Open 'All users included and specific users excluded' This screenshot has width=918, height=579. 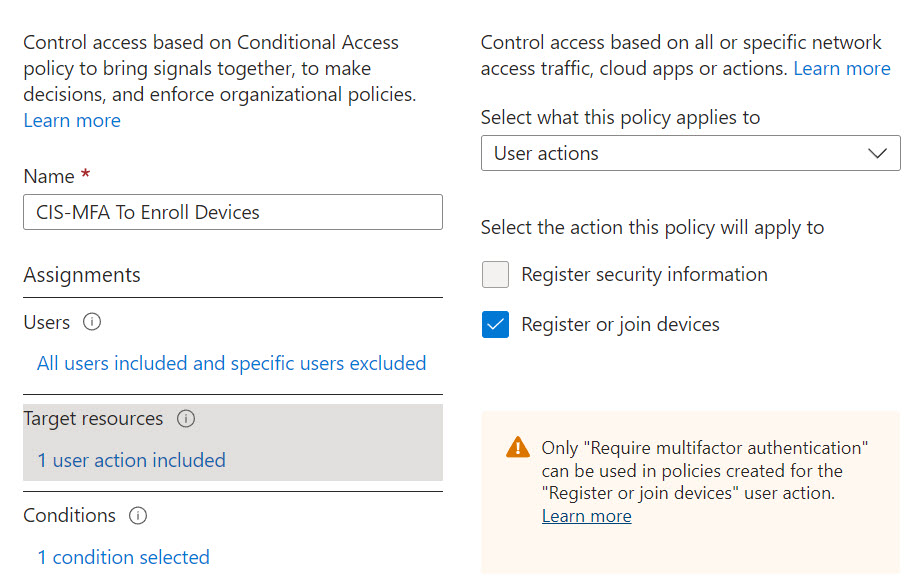(x=231, y=364)
